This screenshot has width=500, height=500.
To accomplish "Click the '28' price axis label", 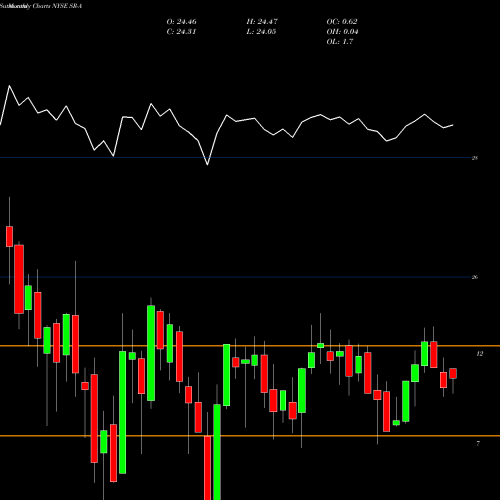I will click(x=475, y=158).
